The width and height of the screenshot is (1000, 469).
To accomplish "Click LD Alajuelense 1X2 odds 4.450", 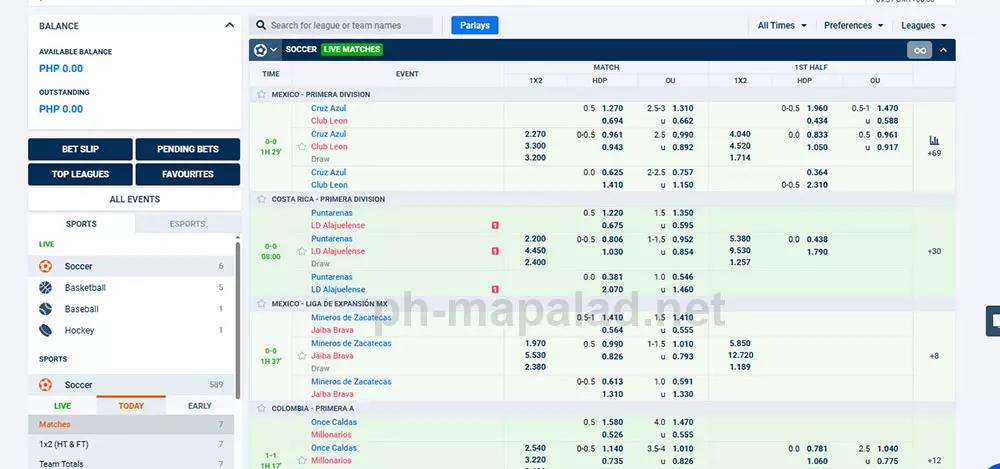I will point(535,251).
